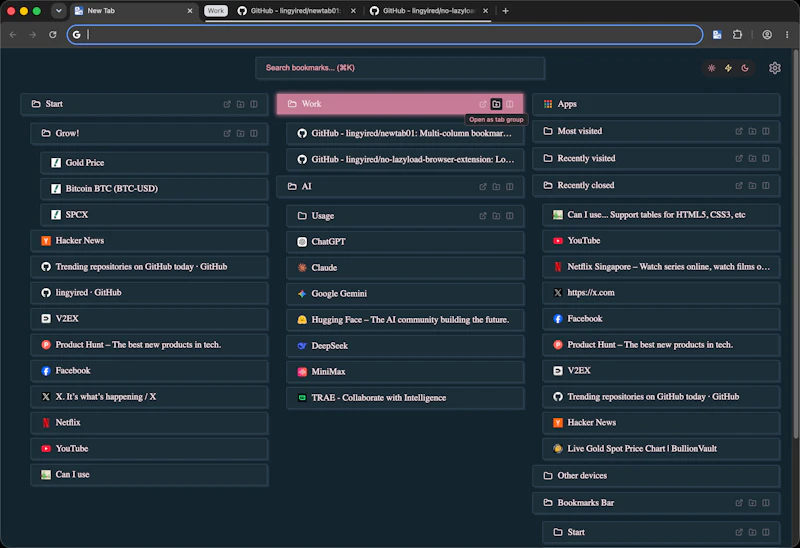
Task: Click the open-all-links icon on the AI folder
Action: pos(483,187)
